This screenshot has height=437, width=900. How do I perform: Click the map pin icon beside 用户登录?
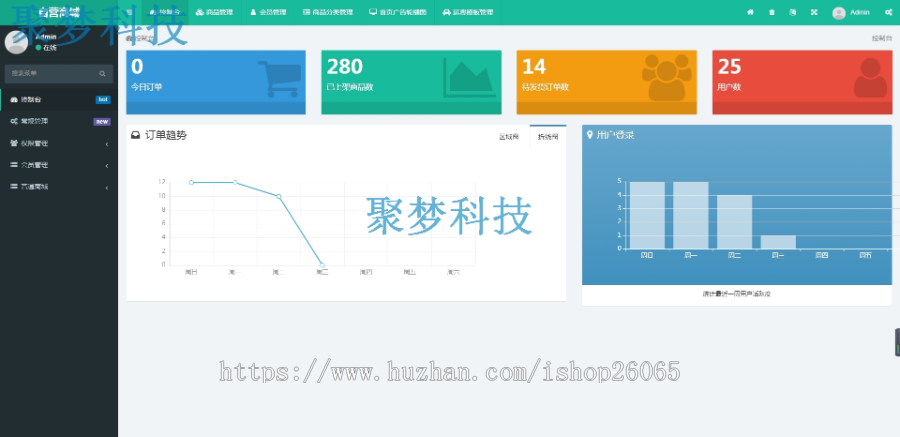589,135
